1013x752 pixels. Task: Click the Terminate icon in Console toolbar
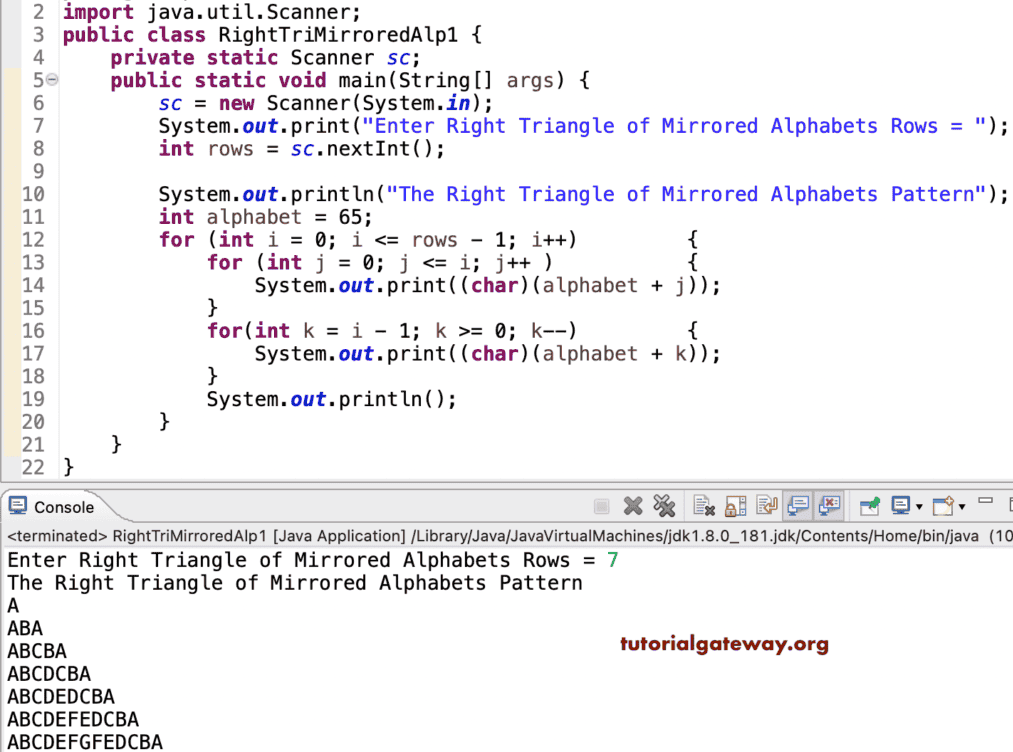[604, 505]
